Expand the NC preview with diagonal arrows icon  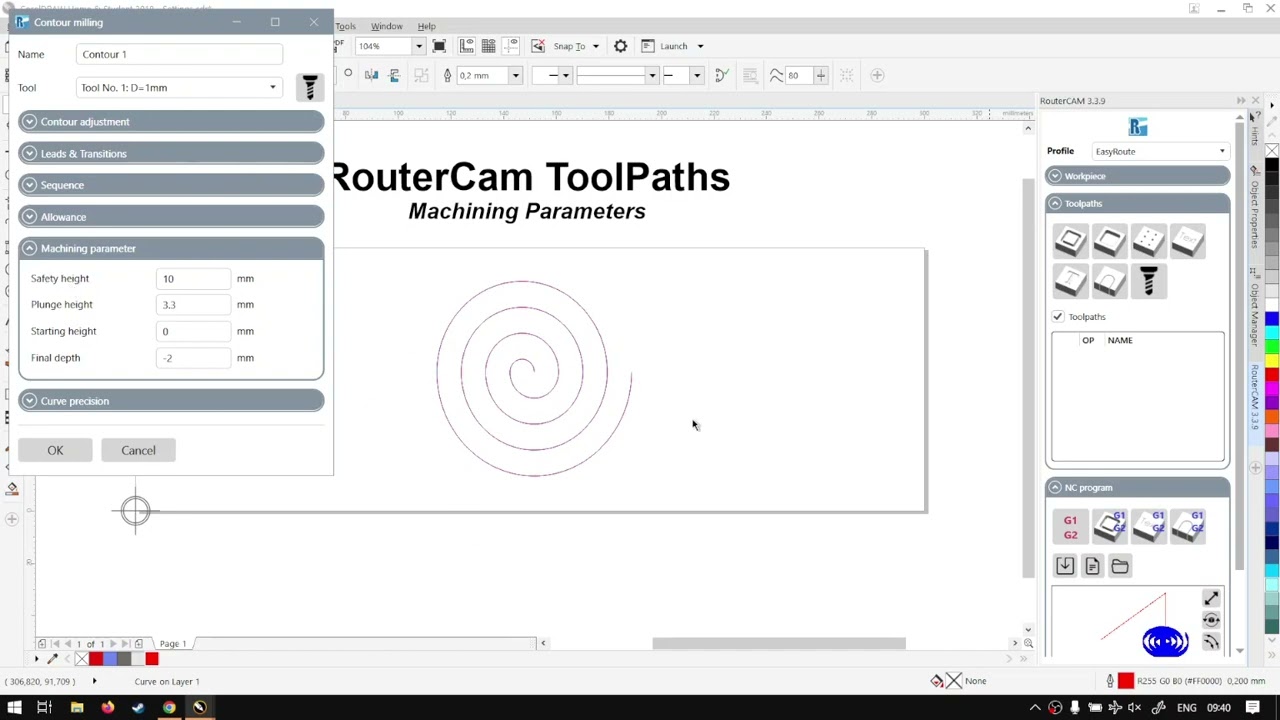(x=1211, y=598)
